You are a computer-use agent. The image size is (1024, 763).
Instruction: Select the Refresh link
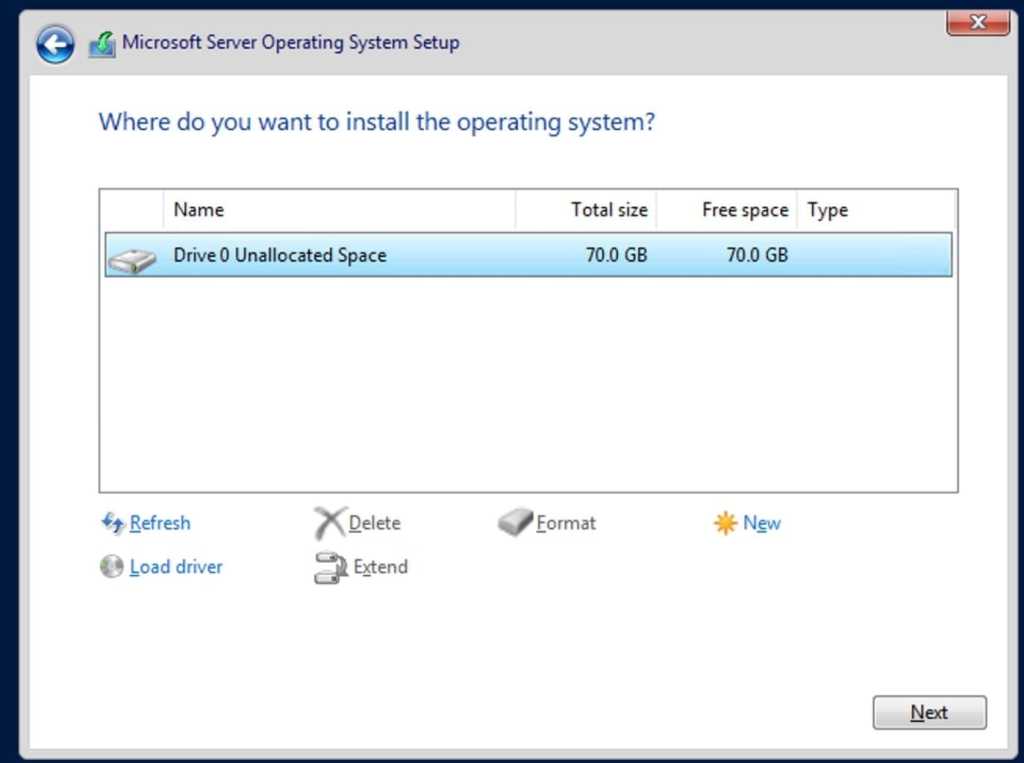(161, 523)
